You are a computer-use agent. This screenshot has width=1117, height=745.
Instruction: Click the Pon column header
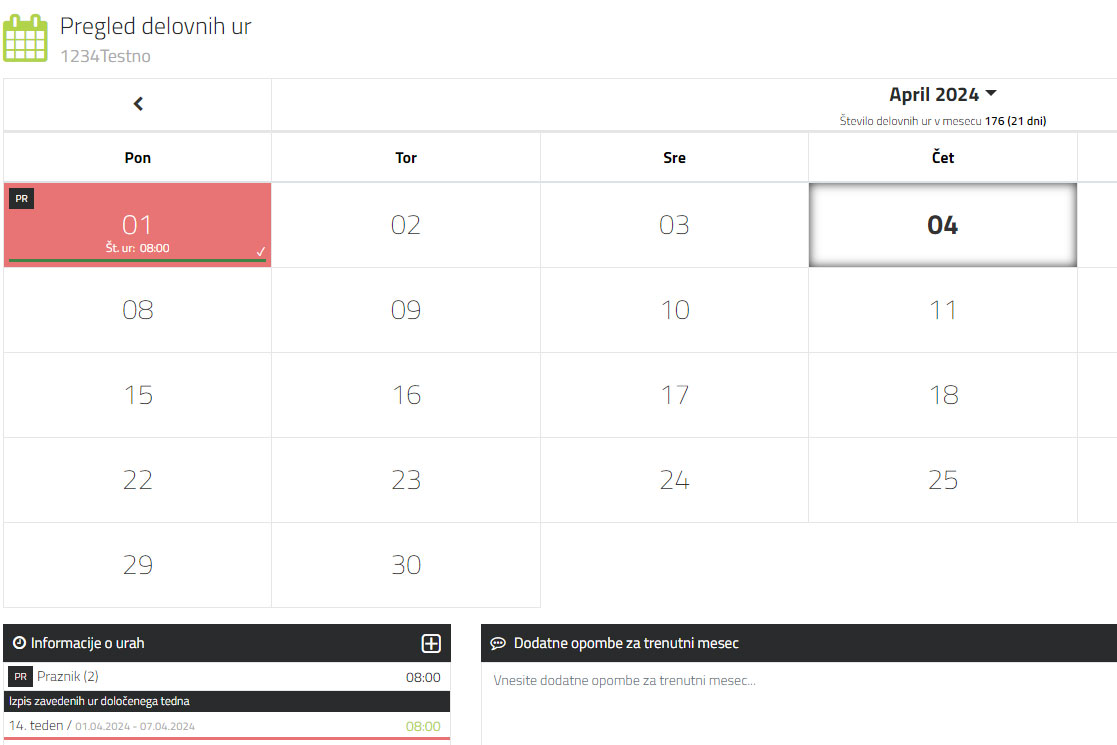click(137, 158)
